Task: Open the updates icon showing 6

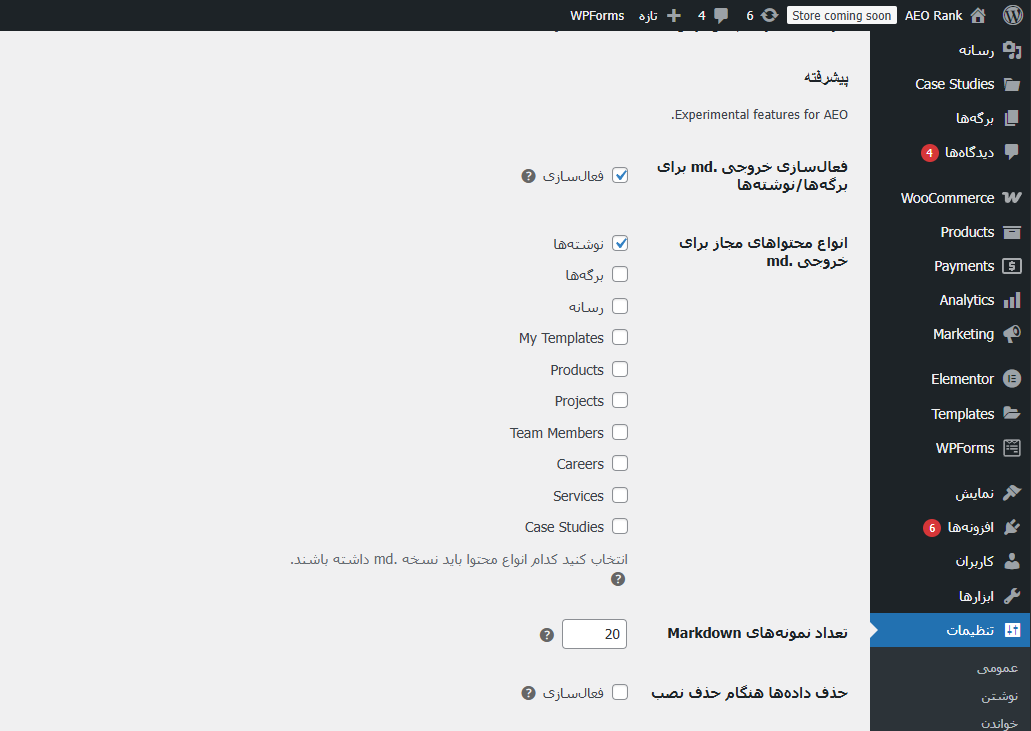Action: pyautogui.click(x=769, y=15)
